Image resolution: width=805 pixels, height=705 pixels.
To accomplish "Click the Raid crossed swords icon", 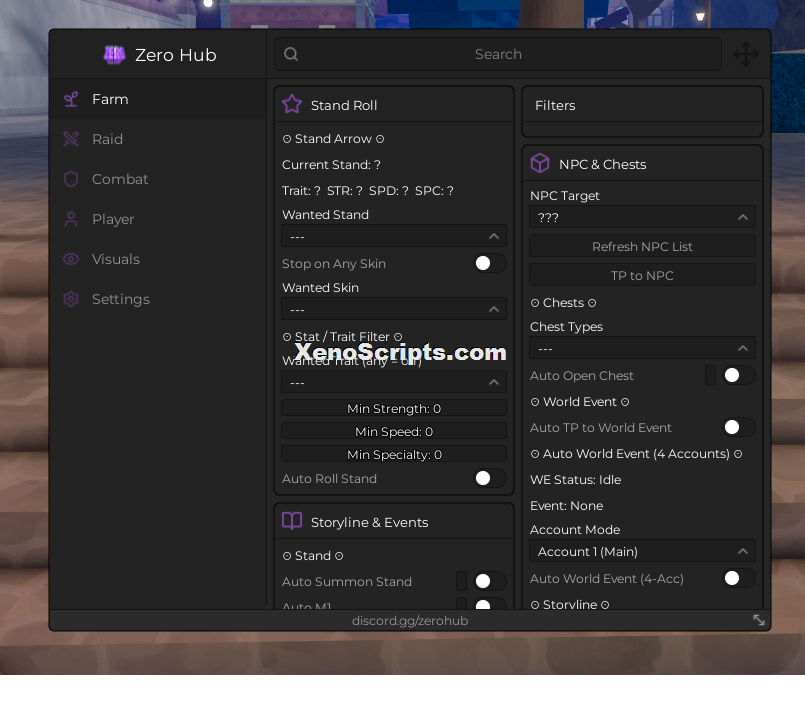I will [x=71, y=139].
